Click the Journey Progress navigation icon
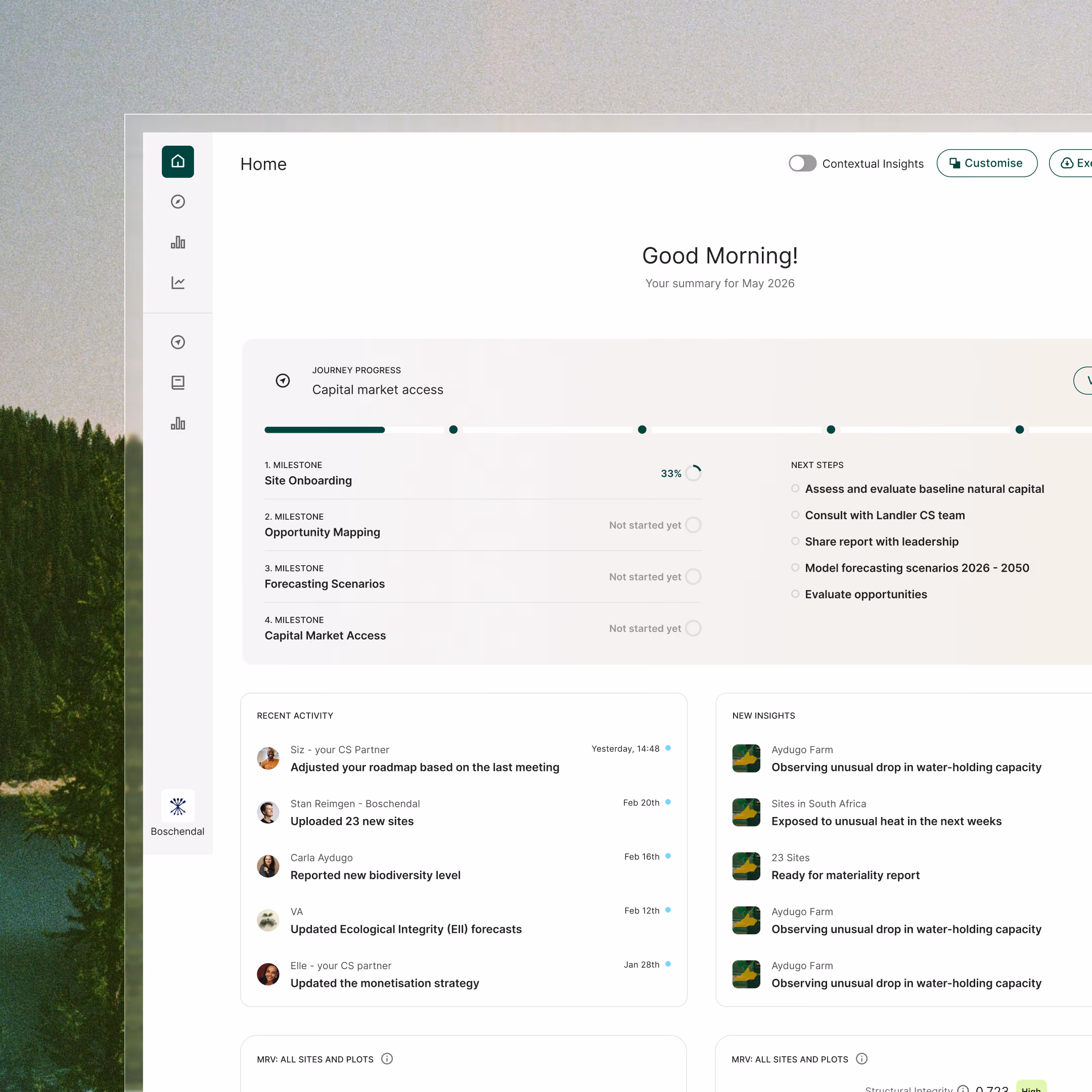 (283, 380)
